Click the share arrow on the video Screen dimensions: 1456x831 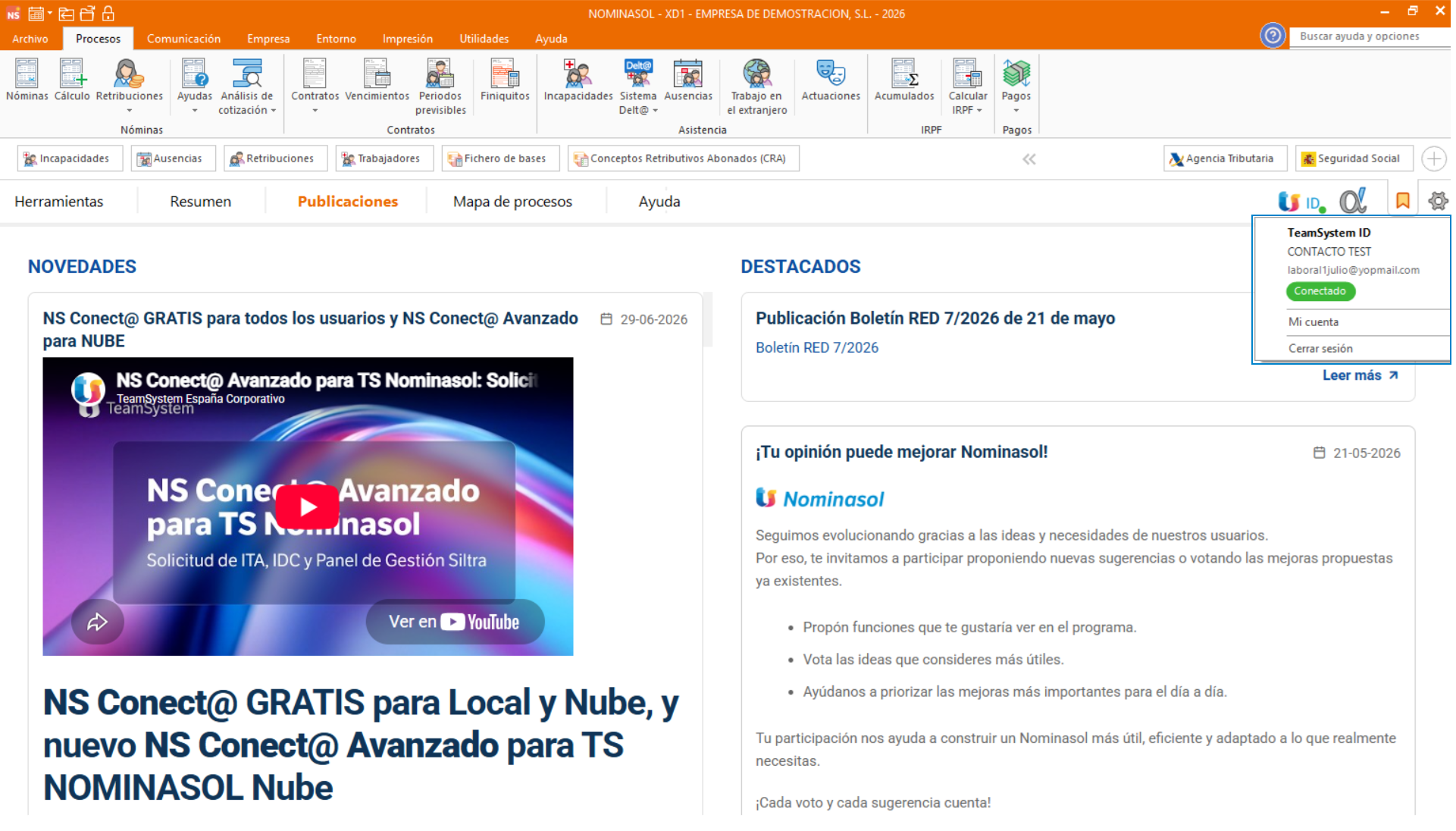[98, 622]
